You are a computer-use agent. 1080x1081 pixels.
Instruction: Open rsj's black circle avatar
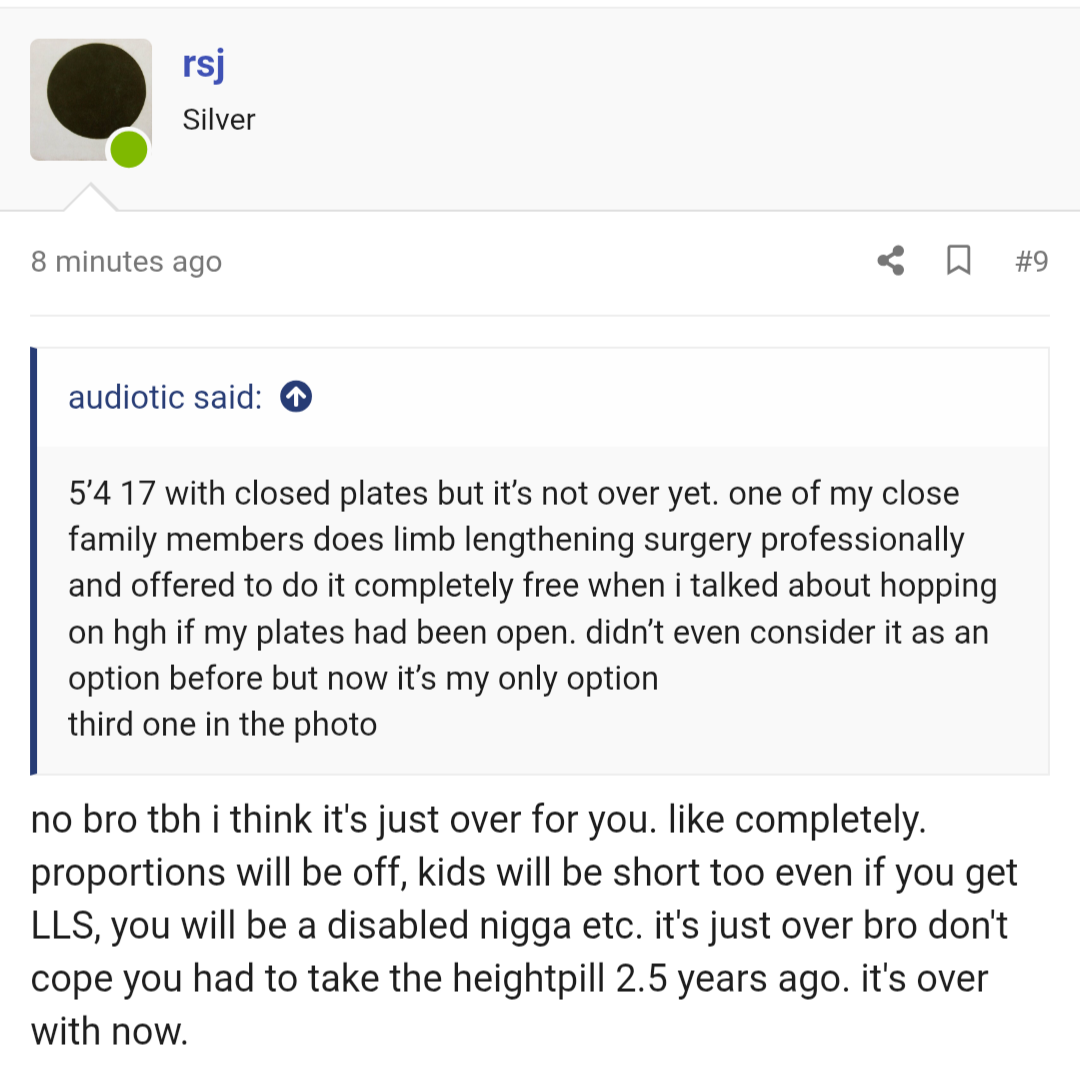(91, 100)
